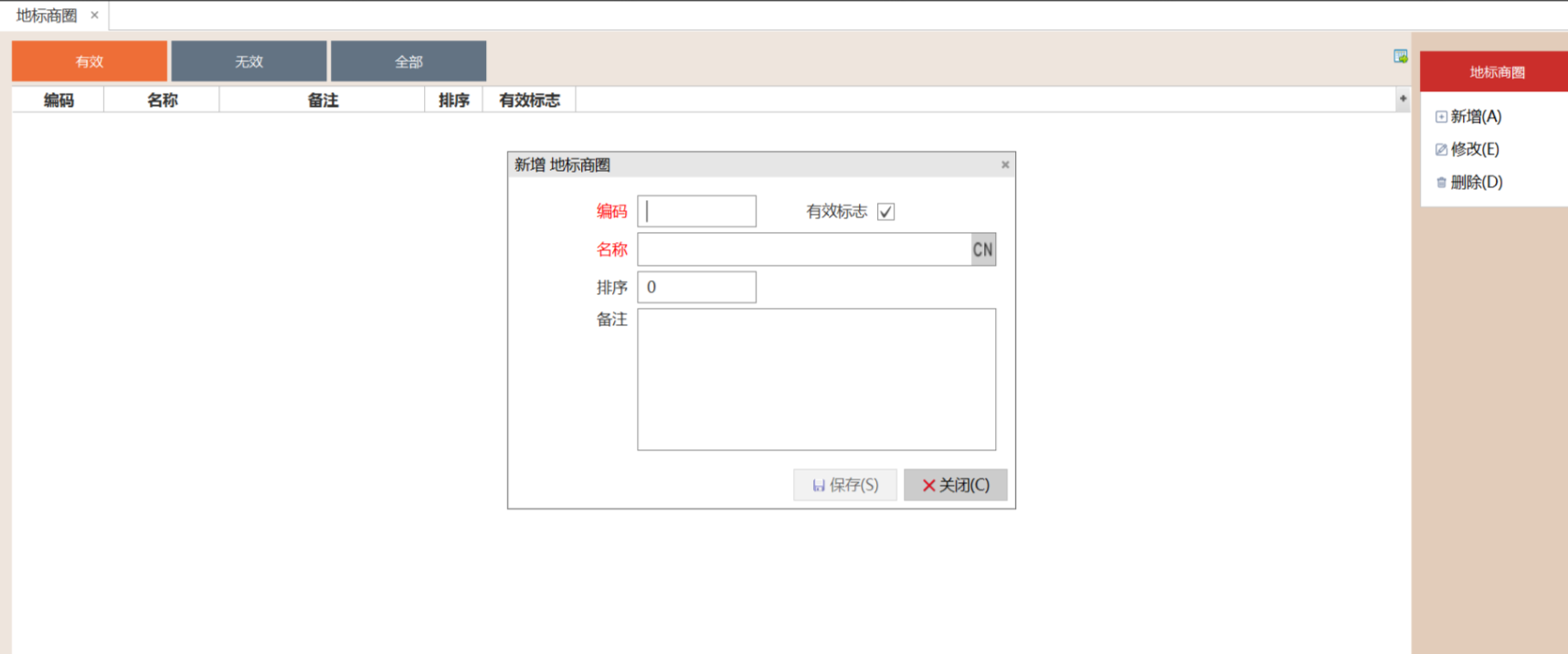Viewport: 1568px width, 654px height.
Task: Select the 全部 filter
Action: coord(408,61)
